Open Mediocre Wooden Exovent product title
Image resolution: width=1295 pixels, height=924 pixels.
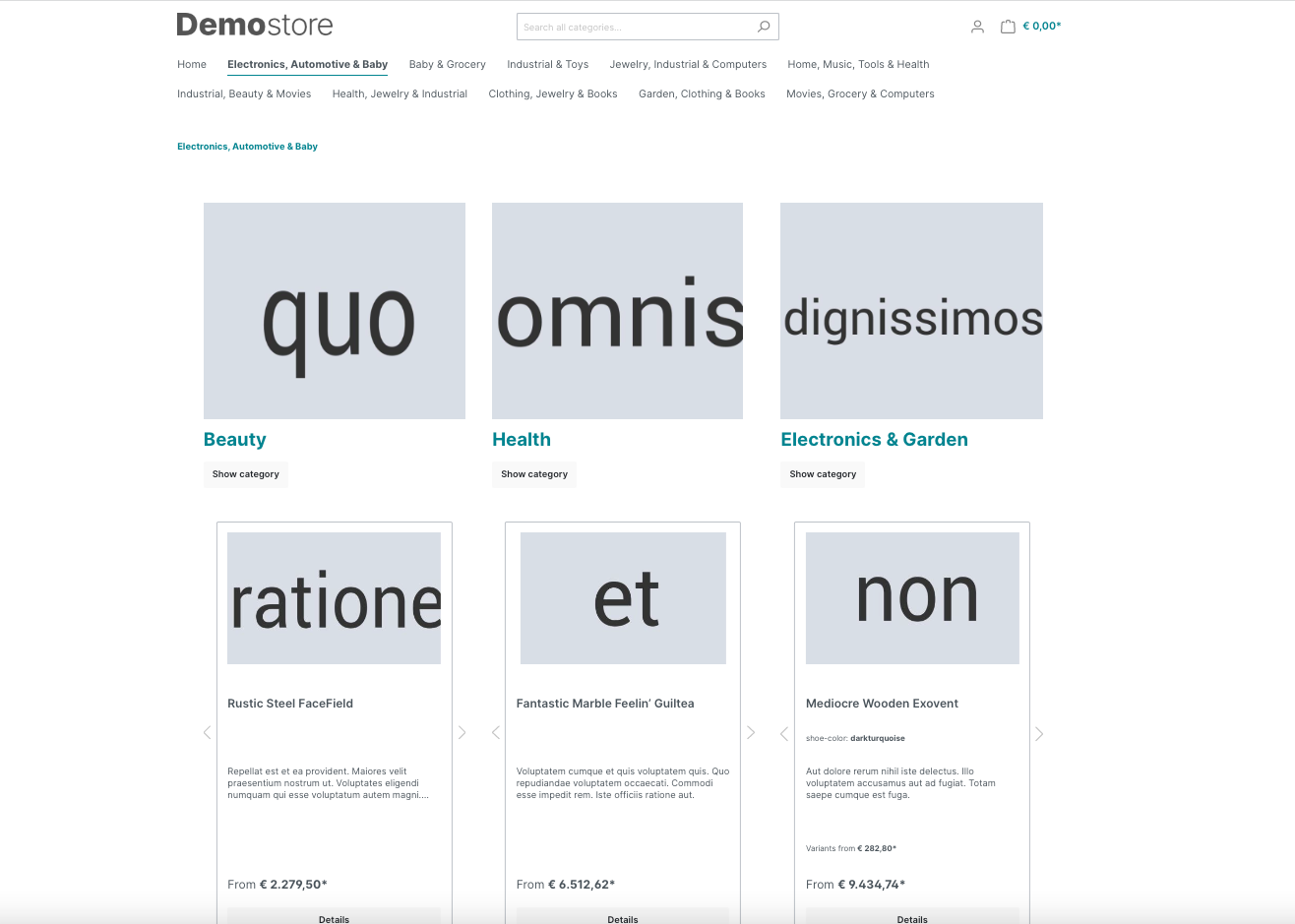(x=882, y=704)
